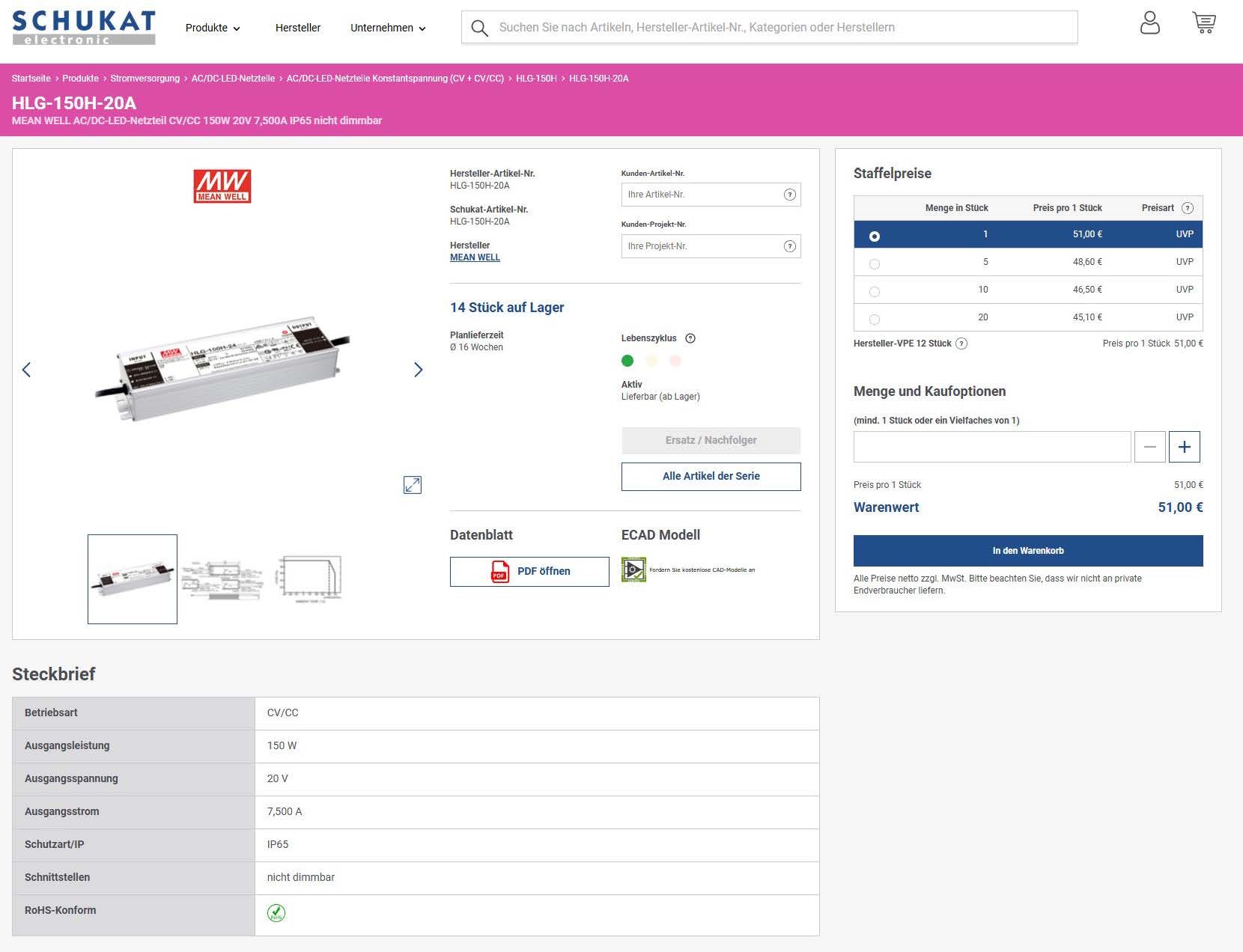Screen dimensions: 1243x952
Task: Expand the Unternehmen menu
Action: [x=388, y=28]
